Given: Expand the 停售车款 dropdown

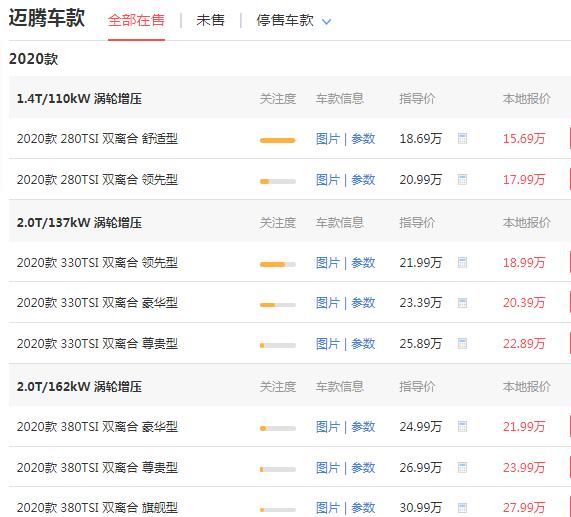Looking at the screenshot, I should tap(294, 20).
